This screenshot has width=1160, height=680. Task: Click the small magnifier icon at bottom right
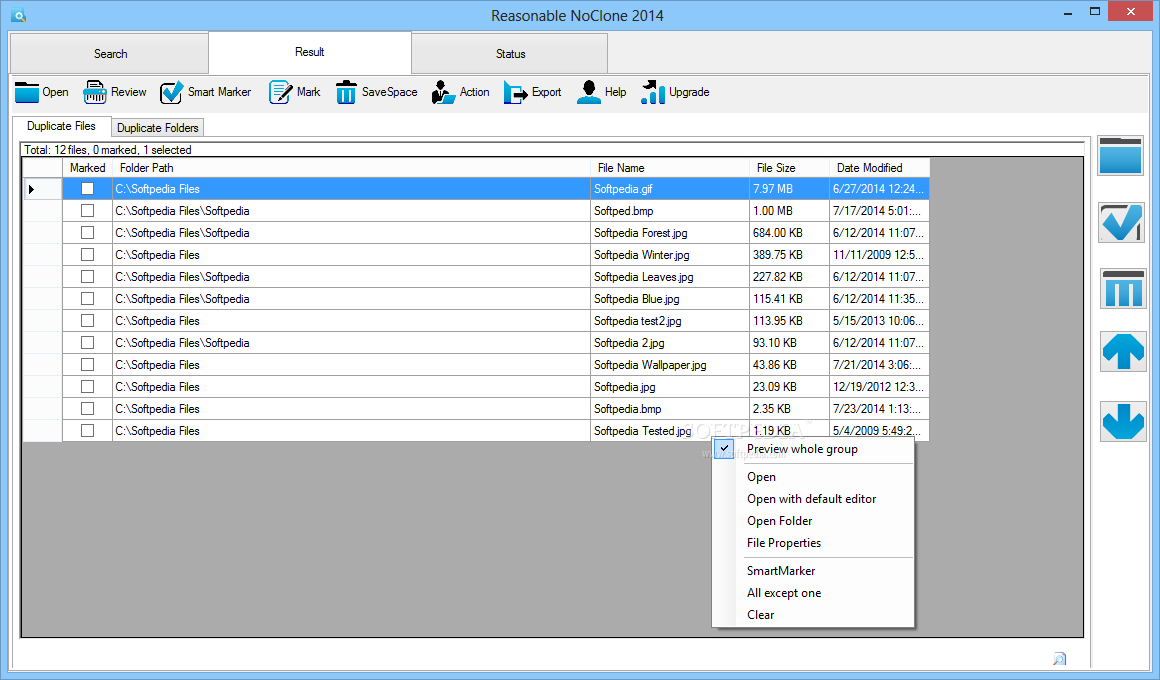click(1059, 659)
